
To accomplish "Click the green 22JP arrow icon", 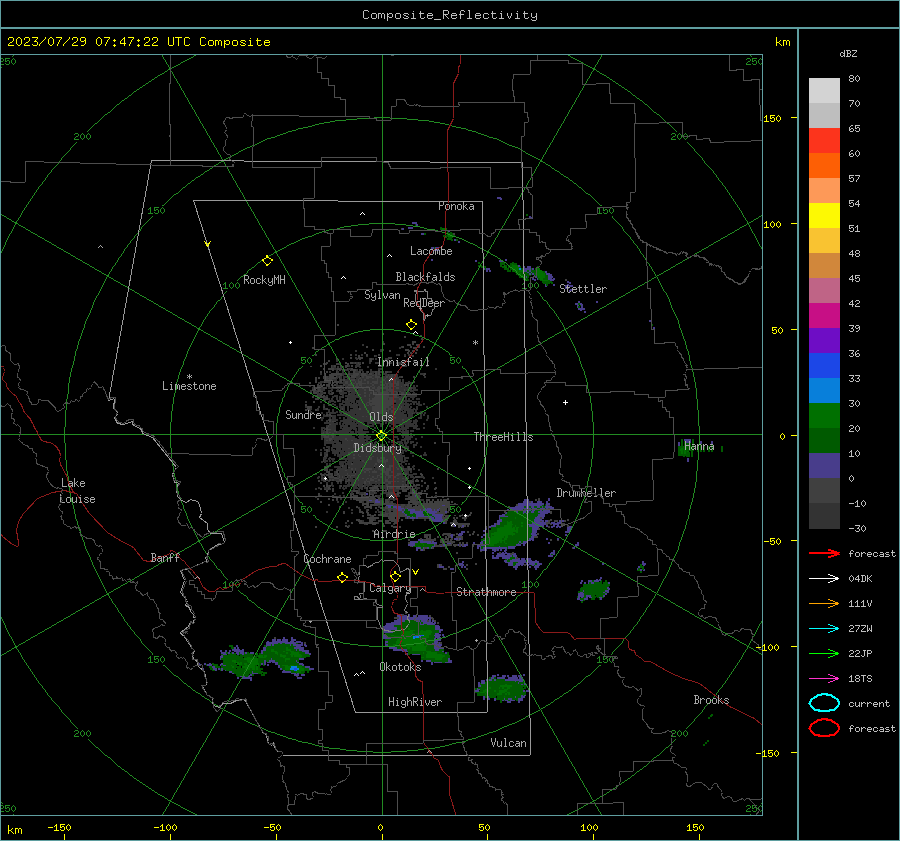I will (824, 653).
